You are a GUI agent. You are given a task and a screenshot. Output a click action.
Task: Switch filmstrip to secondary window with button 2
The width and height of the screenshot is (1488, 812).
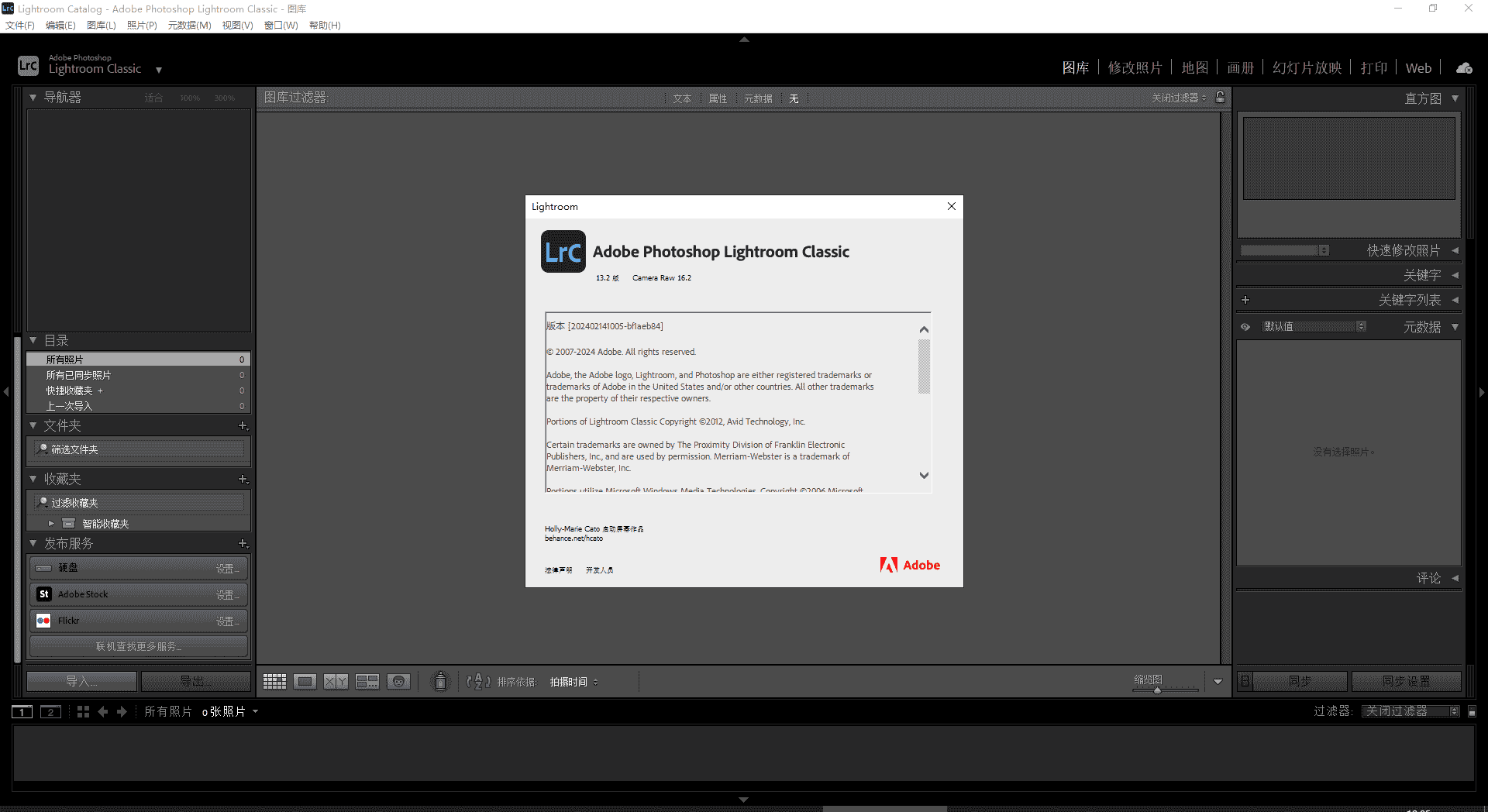coord(50,711)
